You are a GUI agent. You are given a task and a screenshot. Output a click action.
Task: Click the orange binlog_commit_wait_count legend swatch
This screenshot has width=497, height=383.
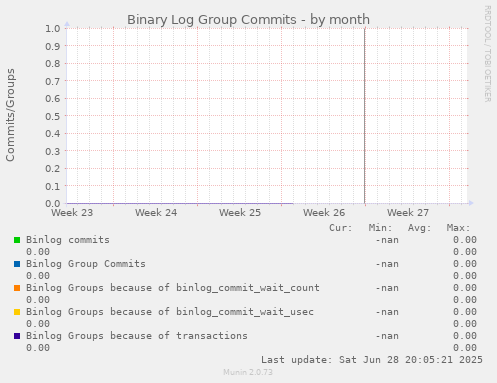(x=17, y=288)
